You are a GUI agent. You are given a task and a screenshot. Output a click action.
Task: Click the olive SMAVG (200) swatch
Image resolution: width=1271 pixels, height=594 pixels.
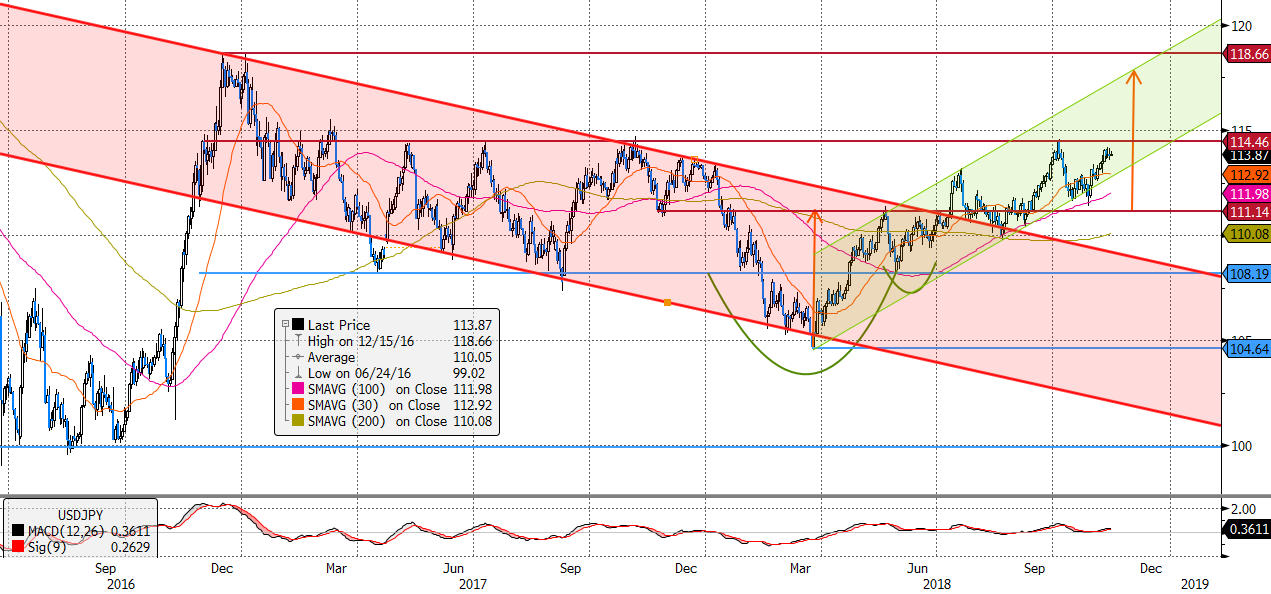point(298,421)
